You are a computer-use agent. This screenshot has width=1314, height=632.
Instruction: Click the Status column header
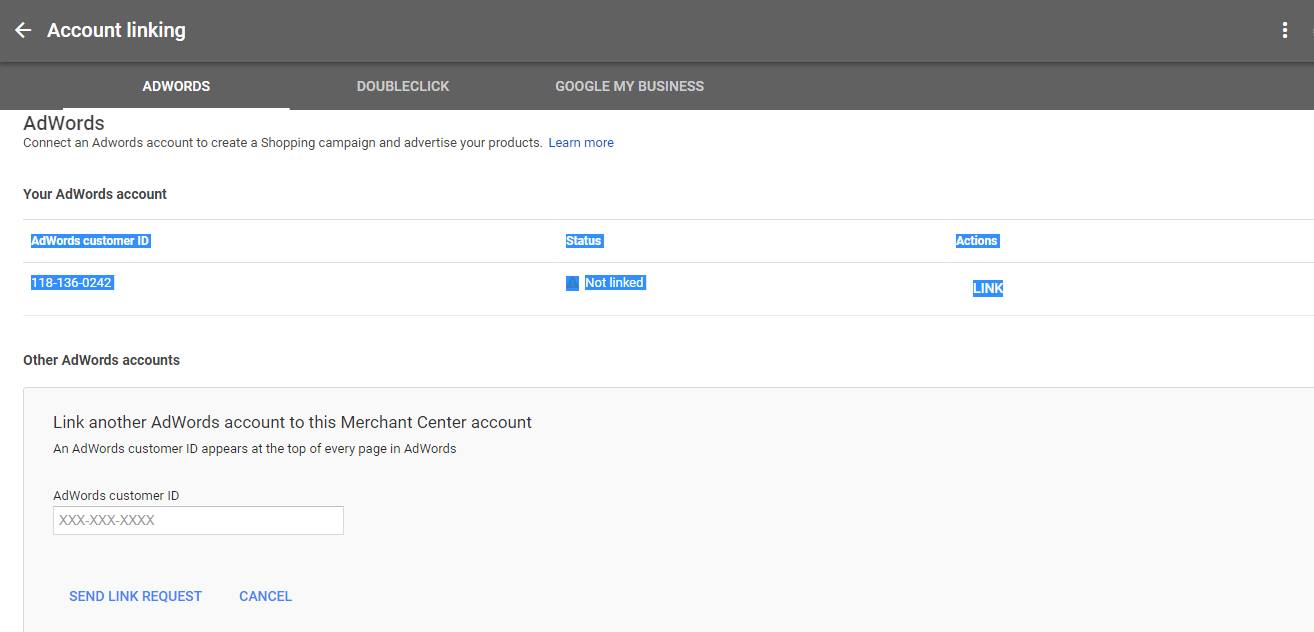(584, 241)
